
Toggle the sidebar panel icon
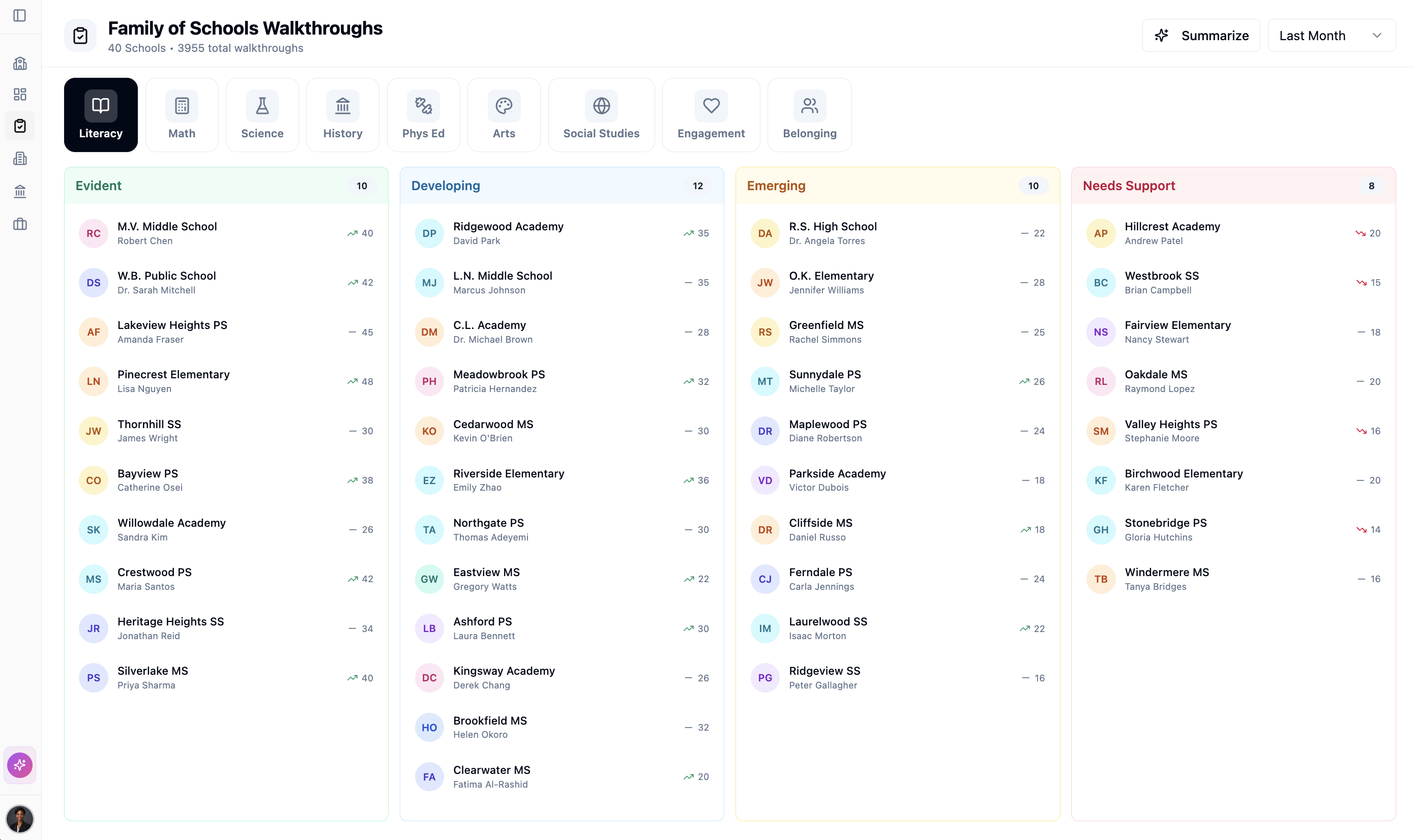click(20, 15)
